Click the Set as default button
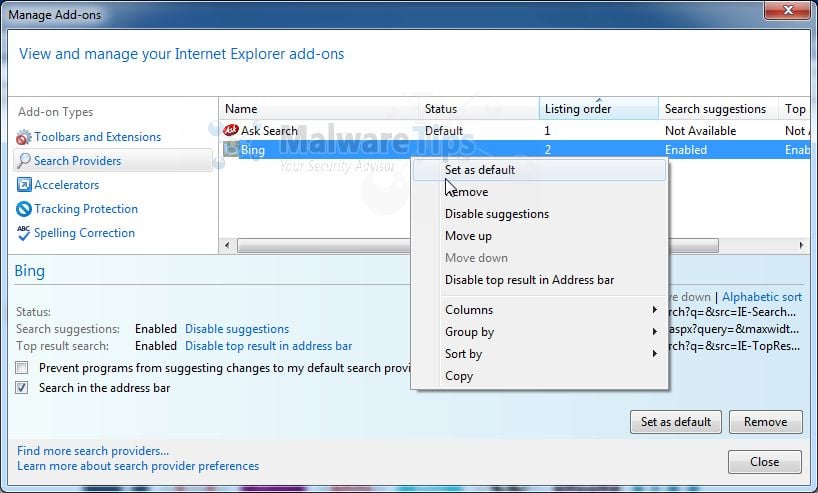Viewport: 818px width, 493px height. [x=676, y=422]
